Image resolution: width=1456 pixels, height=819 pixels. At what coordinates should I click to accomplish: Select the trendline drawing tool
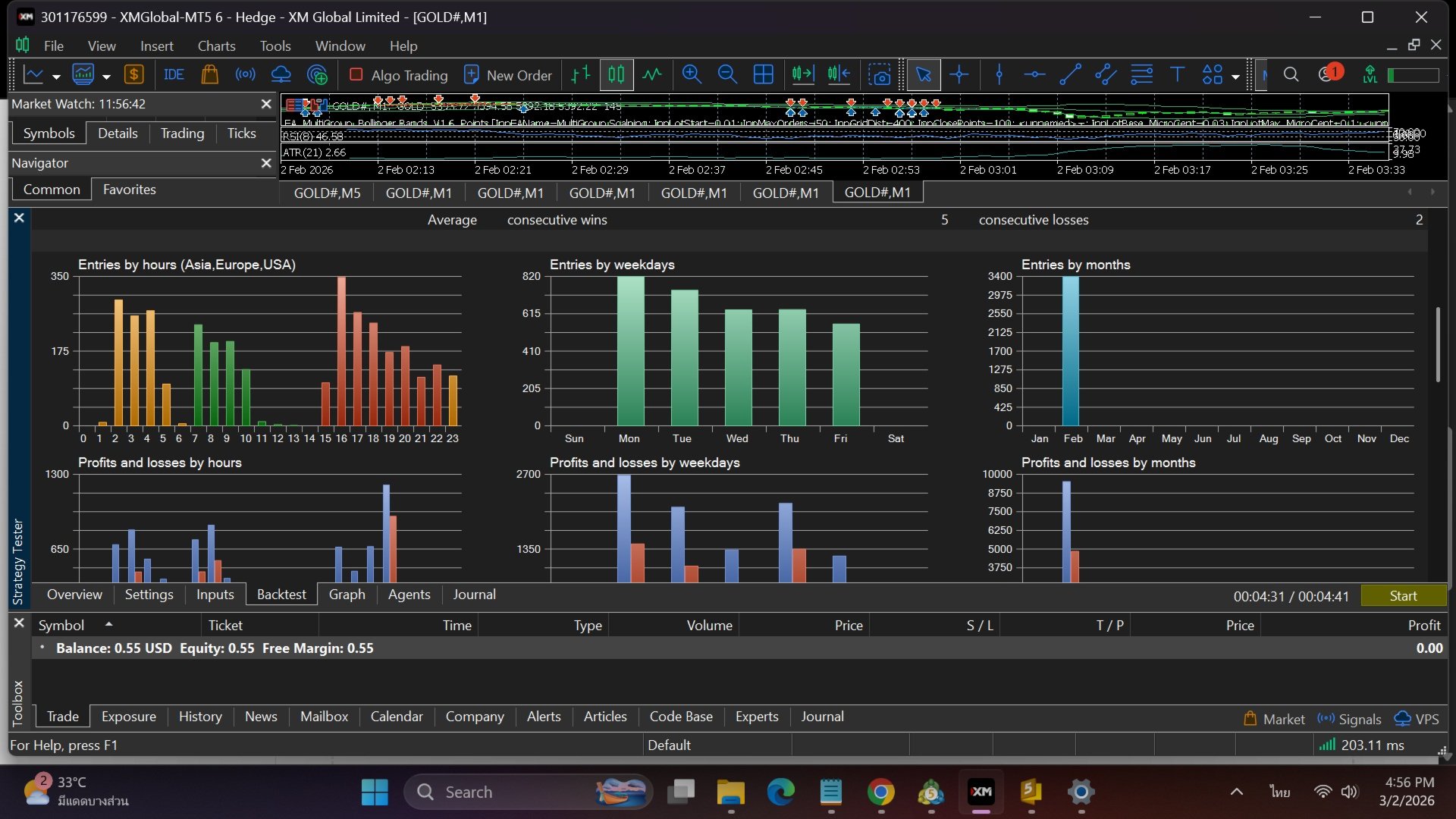tap(1070, 75)
